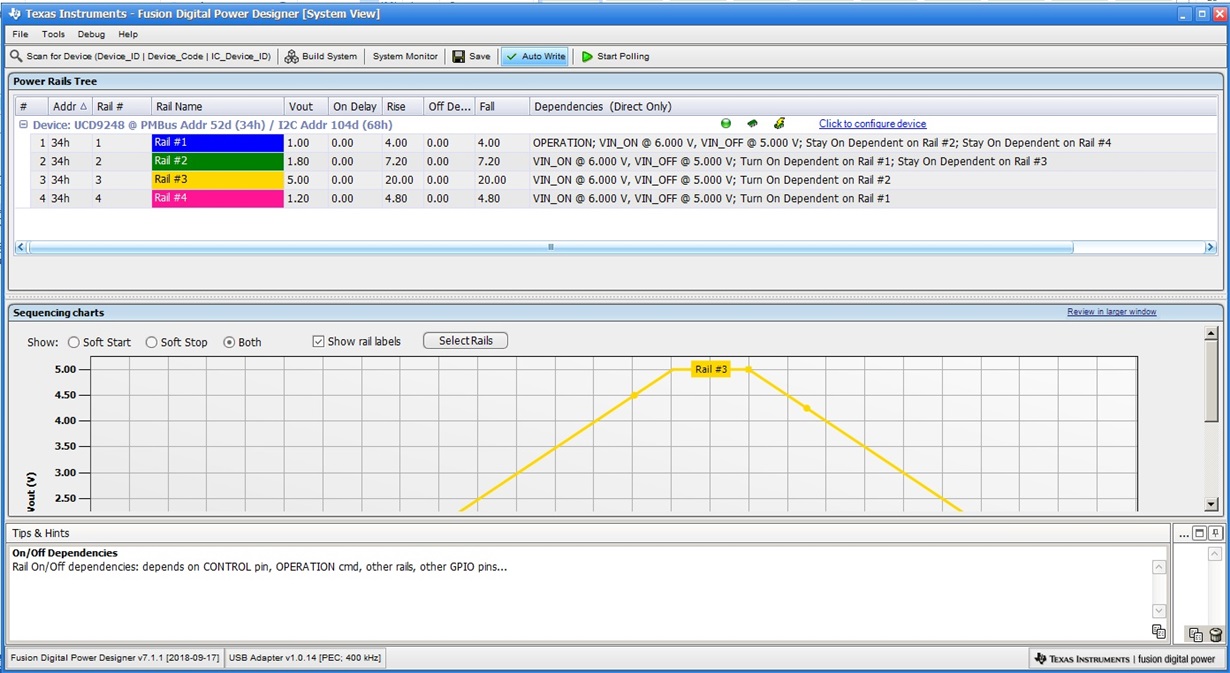Click the green Start Polling play icon
The height and width of the screenshot is (673, 1230).
coord(588,57)
